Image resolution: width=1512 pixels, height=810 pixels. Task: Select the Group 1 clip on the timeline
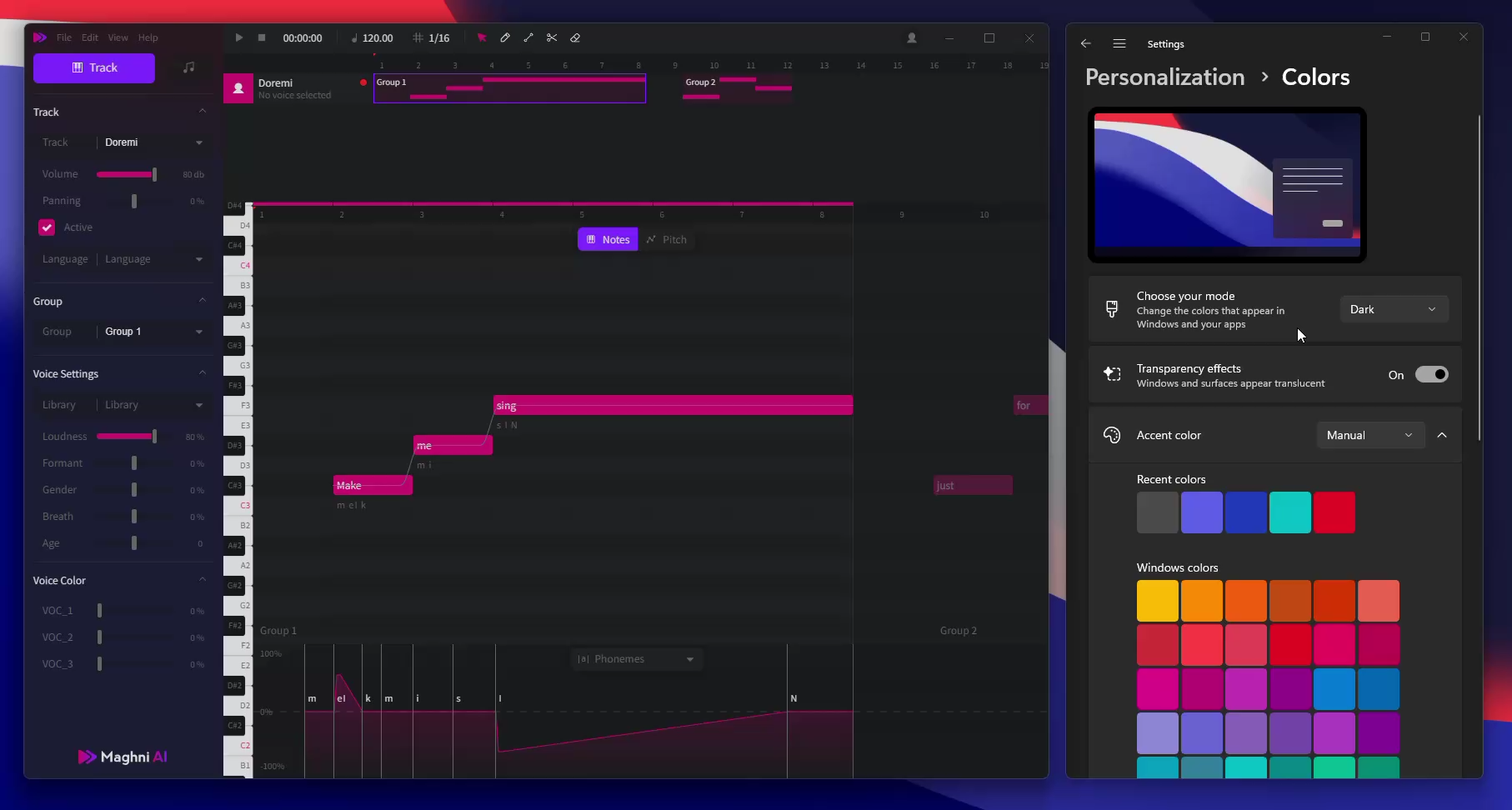click(509, 88)
